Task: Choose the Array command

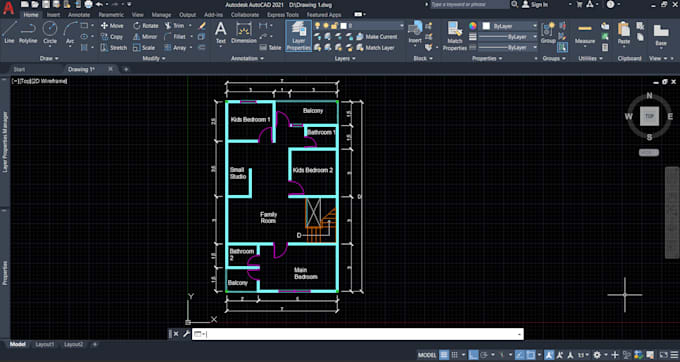Action: 175,48
